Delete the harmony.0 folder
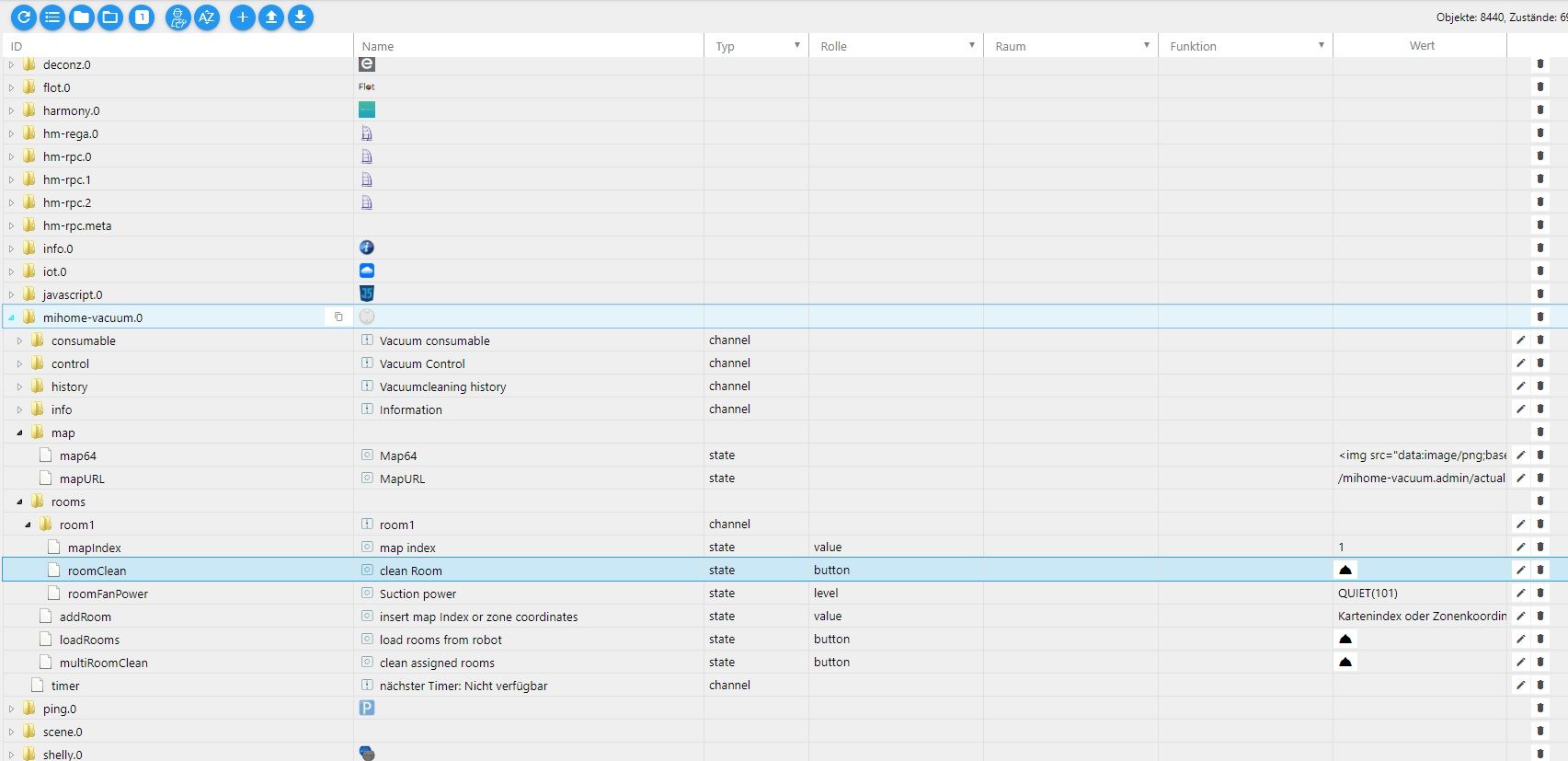1568x761 pixels. point(1540,110)
